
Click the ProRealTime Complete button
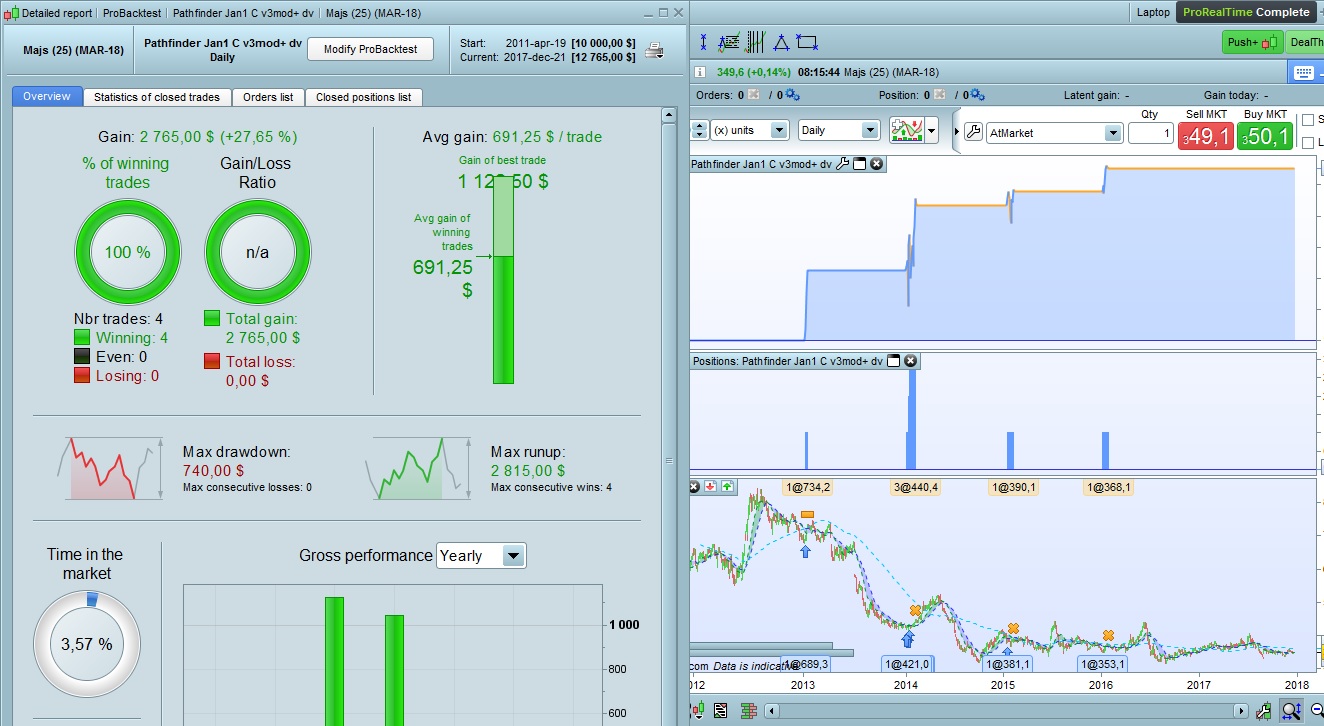(1246, 13)
